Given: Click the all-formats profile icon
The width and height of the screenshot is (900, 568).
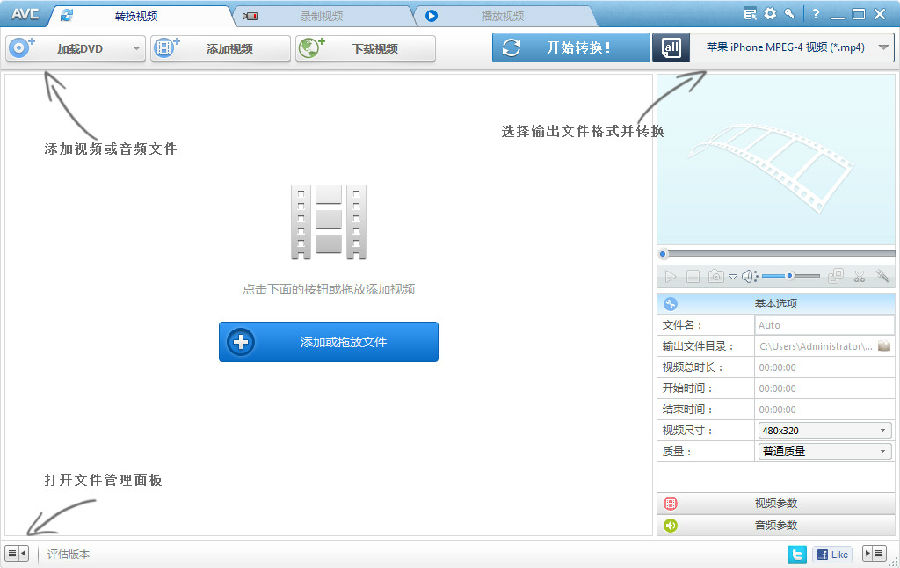Looking at the screenshot, I should click(670, 48).
